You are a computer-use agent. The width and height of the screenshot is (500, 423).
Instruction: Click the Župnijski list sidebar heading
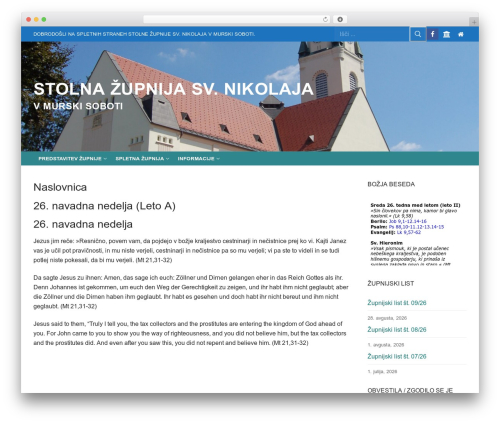coord(391,284)
